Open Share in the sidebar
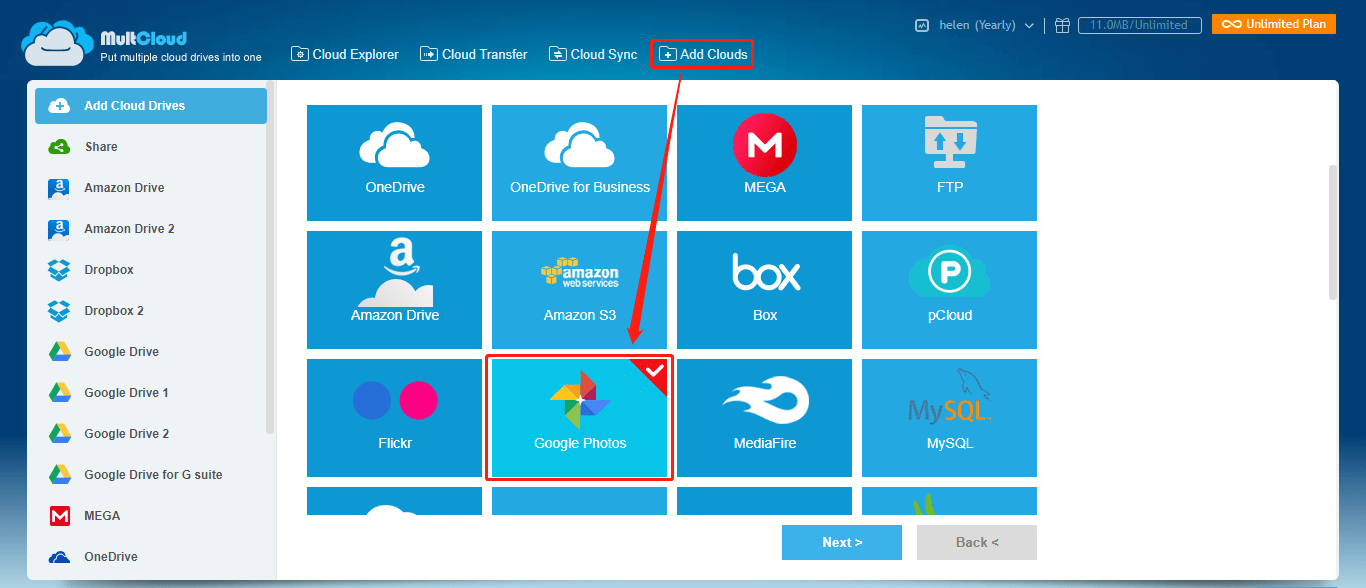The width and height of the screenshot is (1366, 588). [x=151, y=147]
